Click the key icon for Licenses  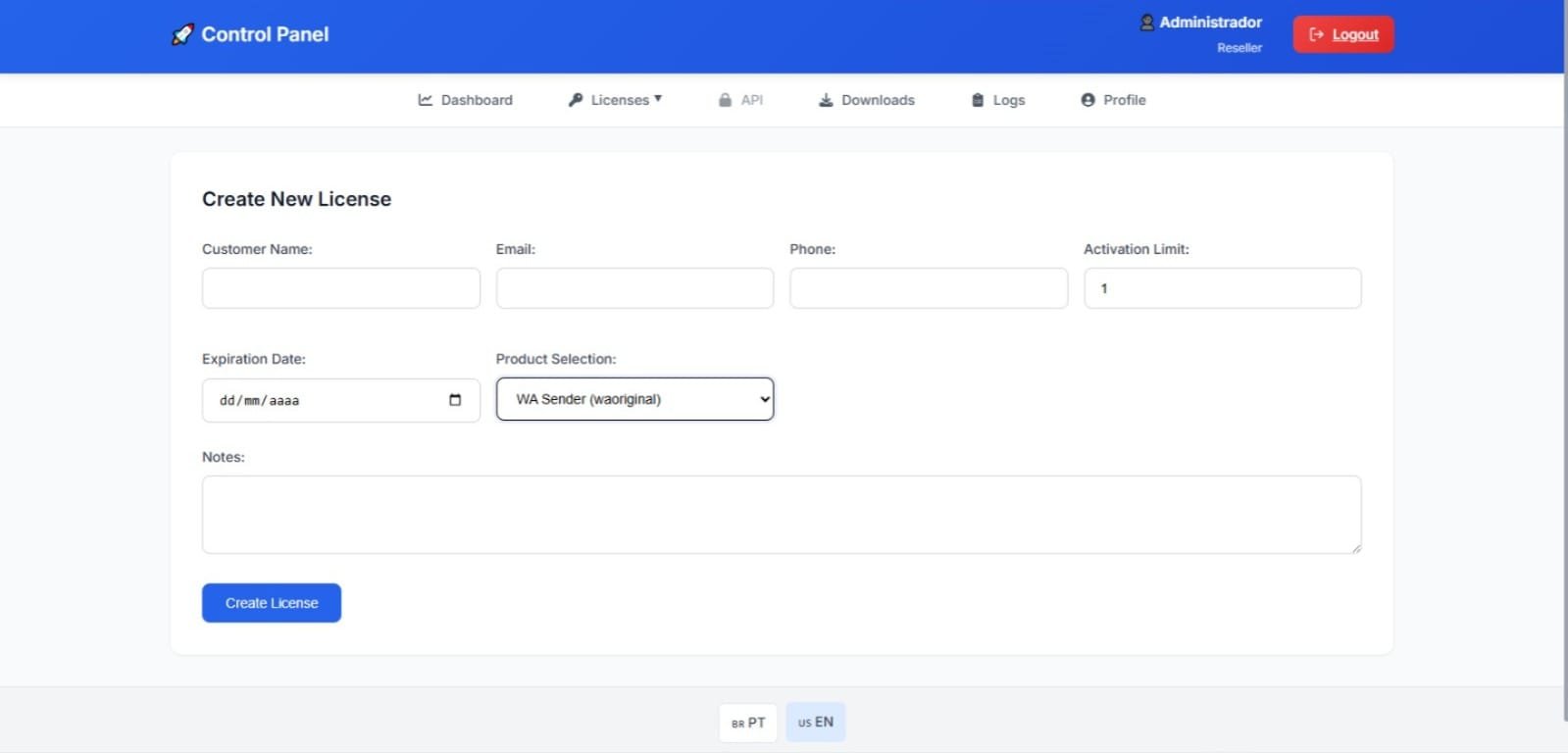click(576, 100)
